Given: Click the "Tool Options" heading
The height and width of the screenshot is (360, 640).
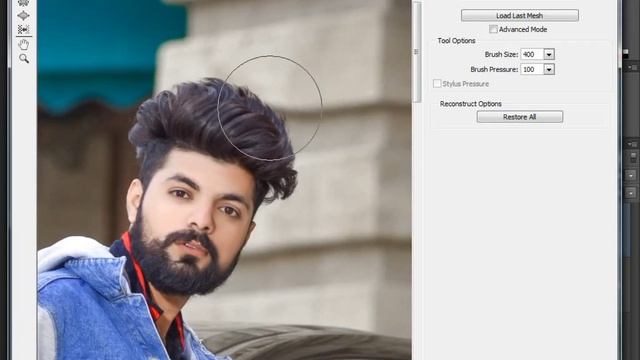Looking at the screenshot, I should 456,41.
